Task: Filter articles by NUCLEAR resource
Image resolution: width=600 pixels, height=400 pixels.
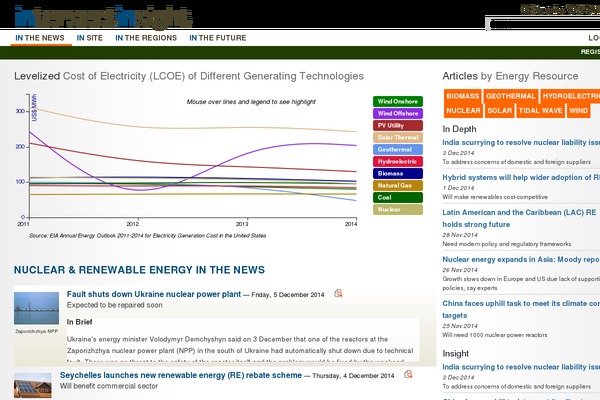Action: [463, 111]
